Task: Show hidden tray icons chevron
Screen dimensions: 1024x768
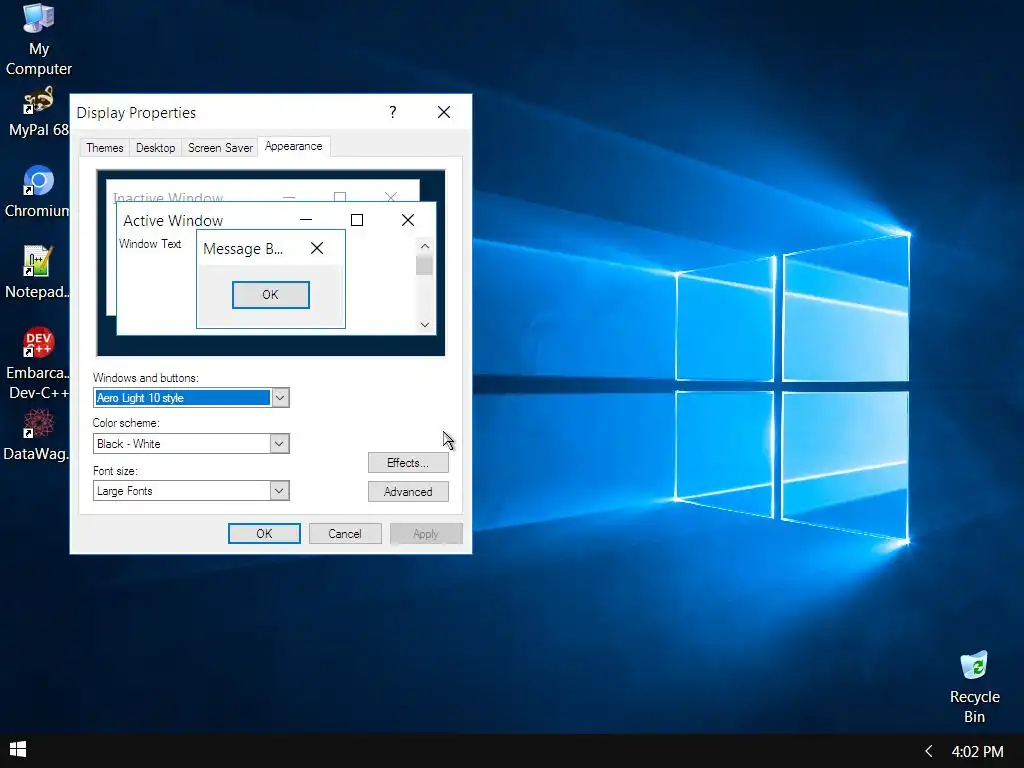Action: click(x=929, y=752)
